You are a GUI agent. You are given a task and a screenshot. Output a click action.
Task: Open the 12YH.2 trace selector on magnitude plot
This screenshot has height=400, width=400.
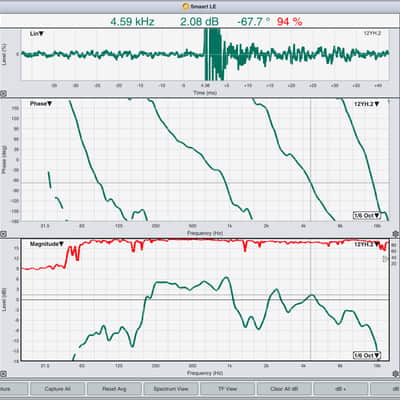tap(367, 244)
